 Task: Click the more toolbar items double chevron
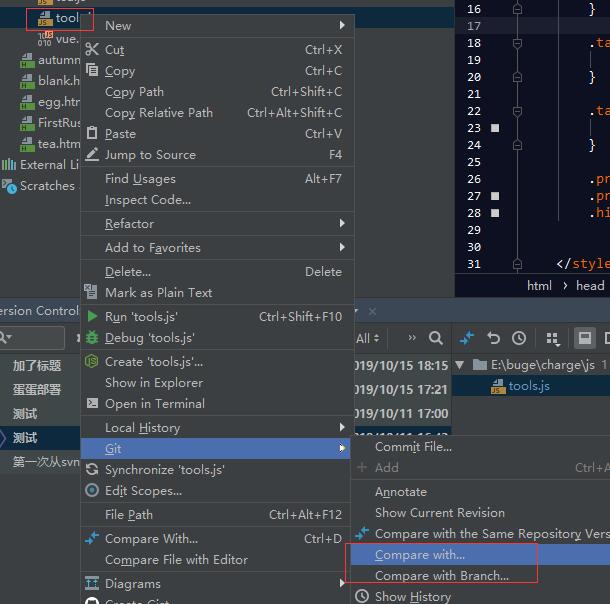click(x=412, y=338)
